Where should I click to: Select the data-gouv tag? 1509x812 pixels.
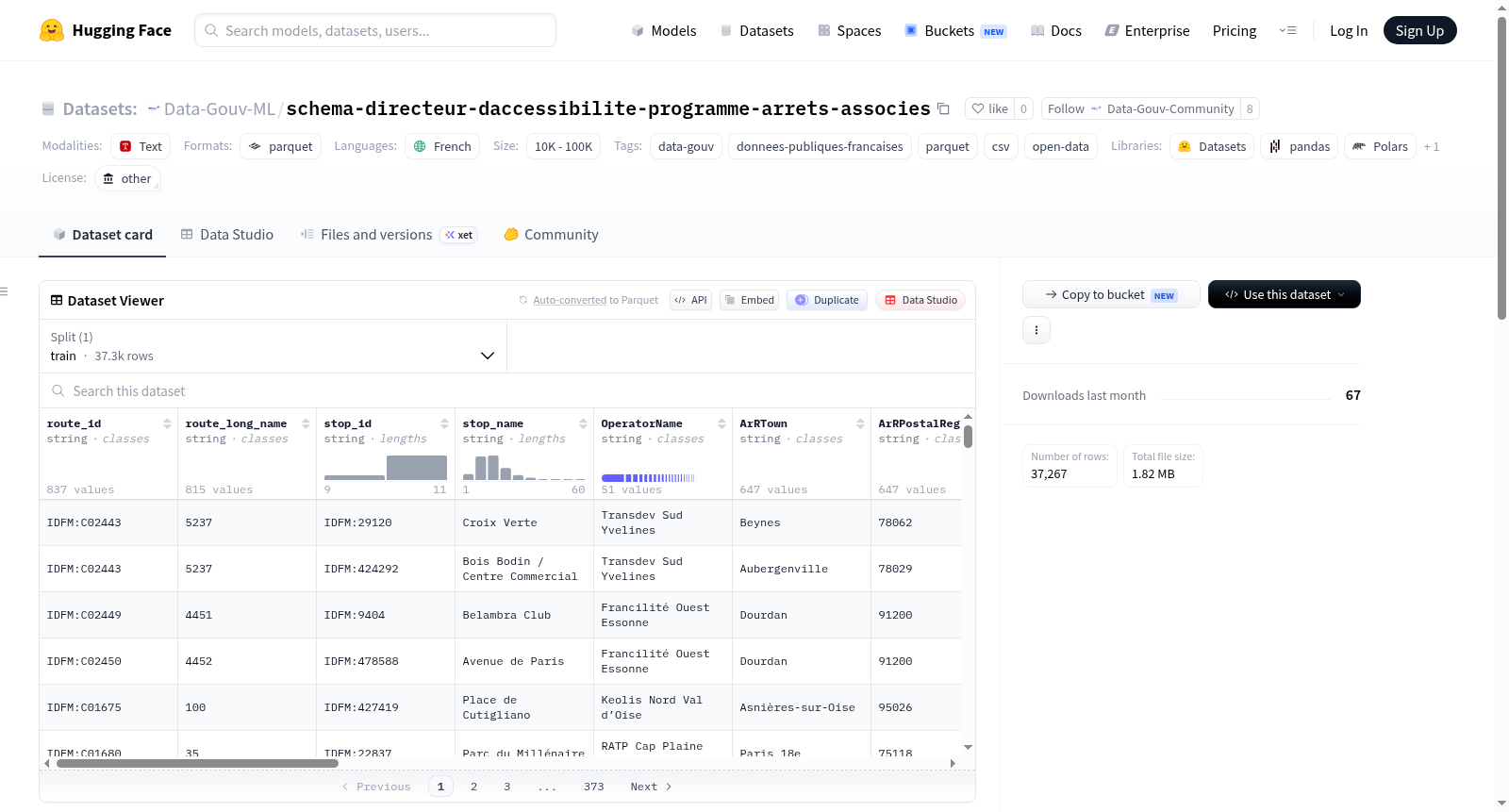[x=686, y=146]
